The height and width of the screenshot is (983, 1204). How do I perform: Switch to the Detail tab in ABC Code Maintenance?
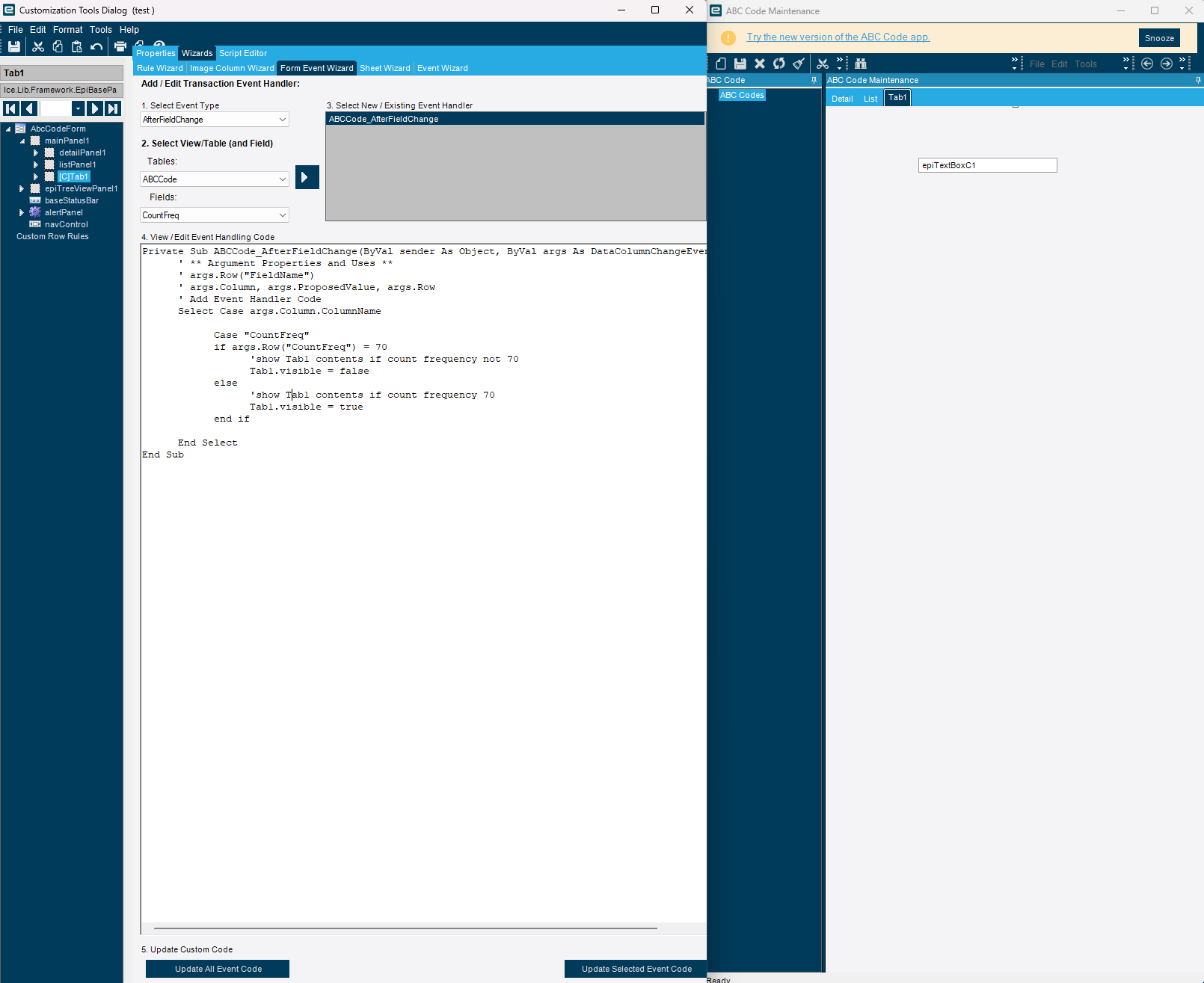pyautogui.click(x=842, y=99)
